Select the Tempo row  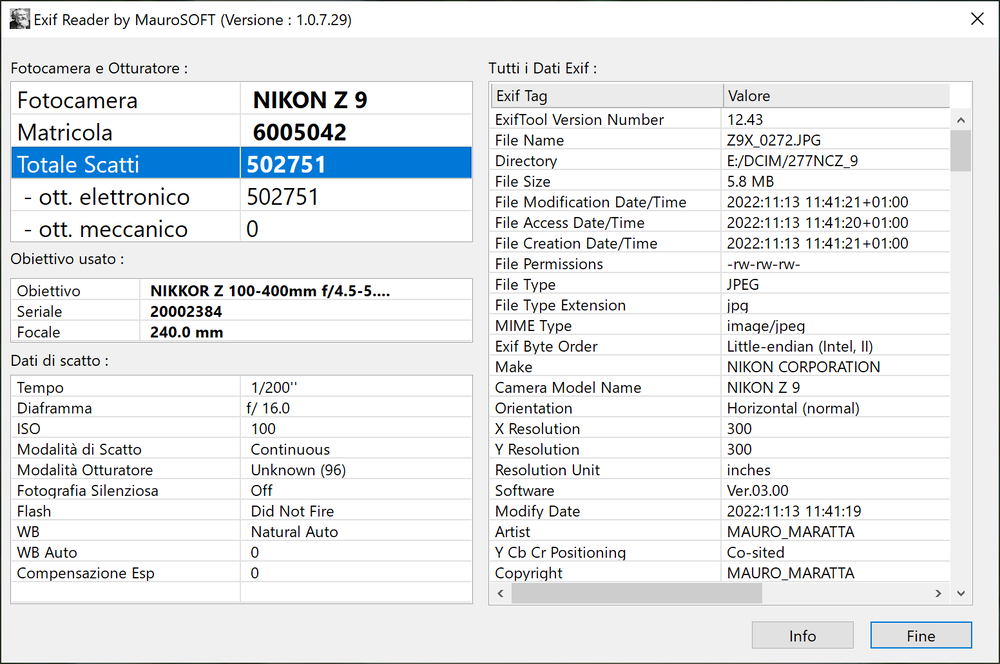click(242, 387)
